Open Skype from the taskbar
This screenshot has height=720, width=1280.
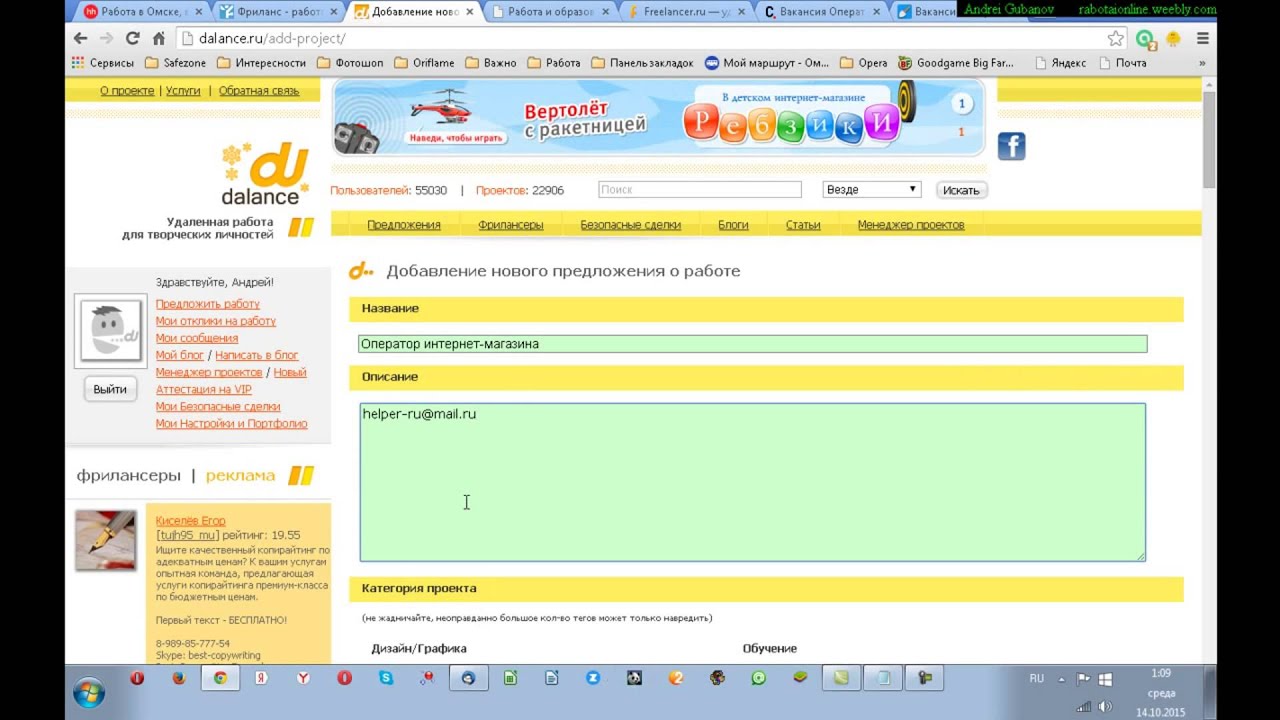(x=386, y=678)
